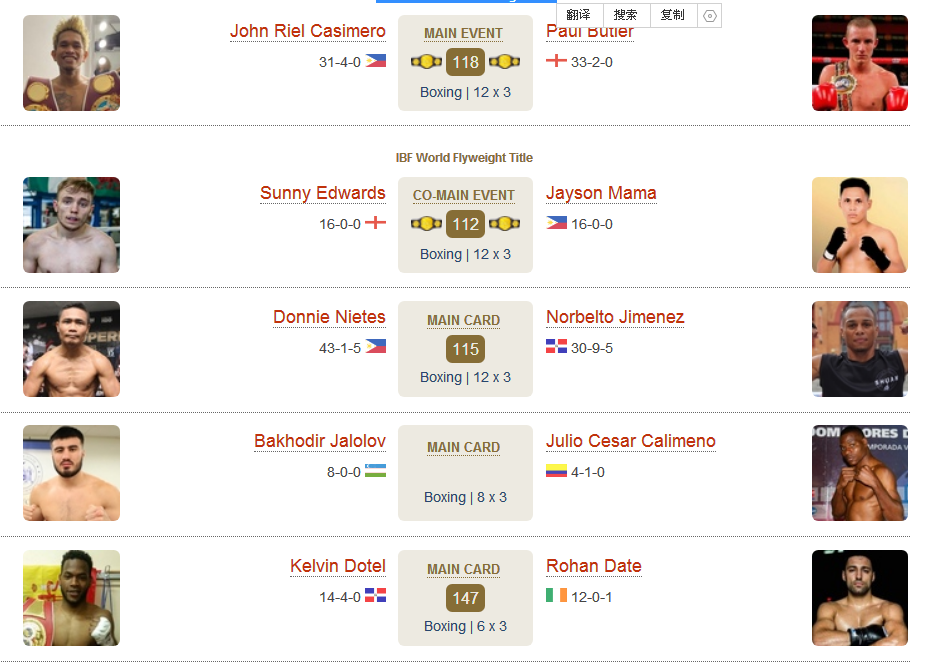The height and width of the screenshot is (666, 933).
Task: Click Bakhodir Jalolov's photo thumbnail
Action: 71,473
